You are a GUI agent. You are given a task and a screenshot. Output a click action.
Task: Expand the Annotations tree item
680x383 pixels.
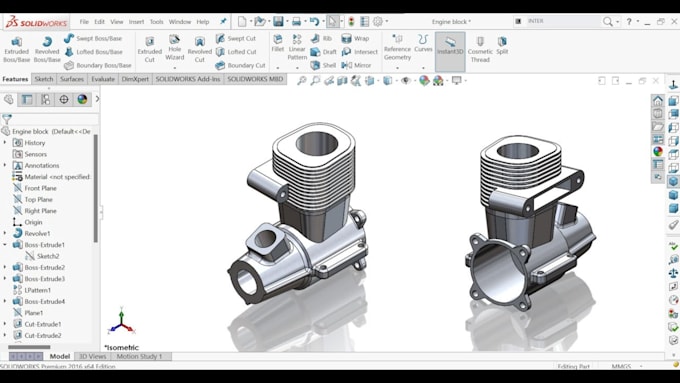tap(5, 165)
